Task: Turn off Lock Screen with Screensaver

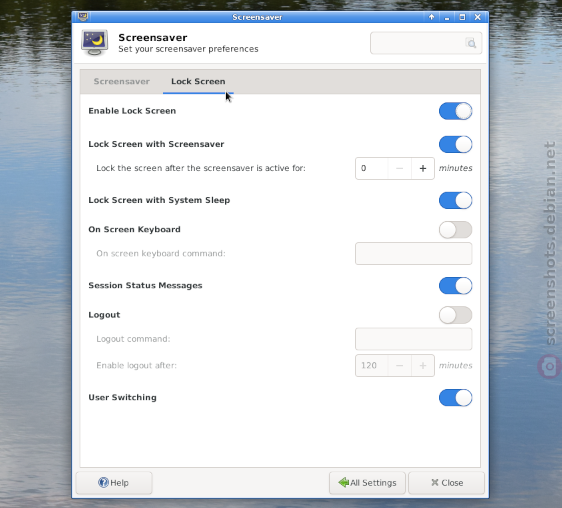Action: (x=456, y=144)
